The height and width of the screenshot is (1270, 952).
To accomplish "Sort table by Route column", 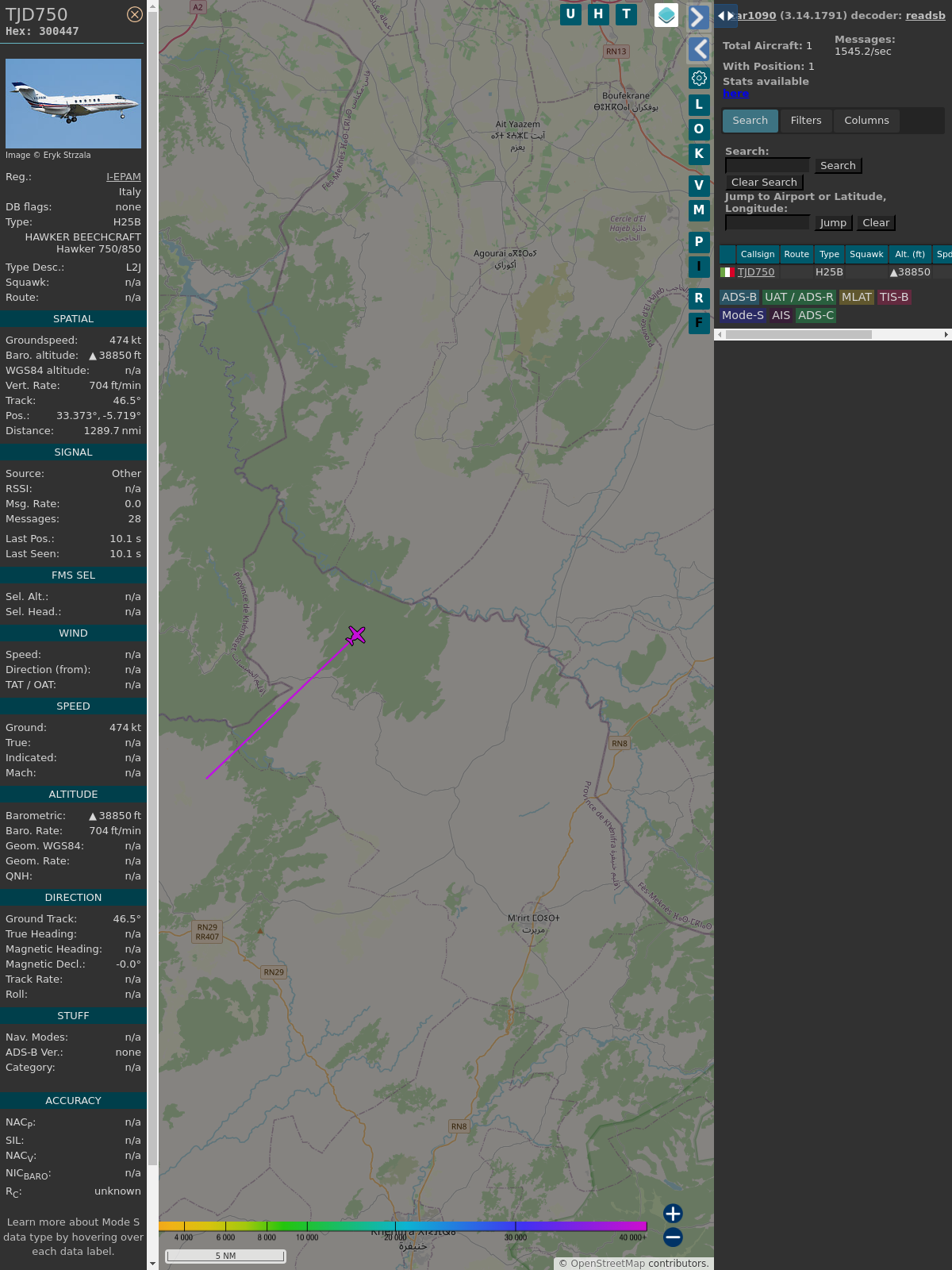I will click(x=797, y=254).
